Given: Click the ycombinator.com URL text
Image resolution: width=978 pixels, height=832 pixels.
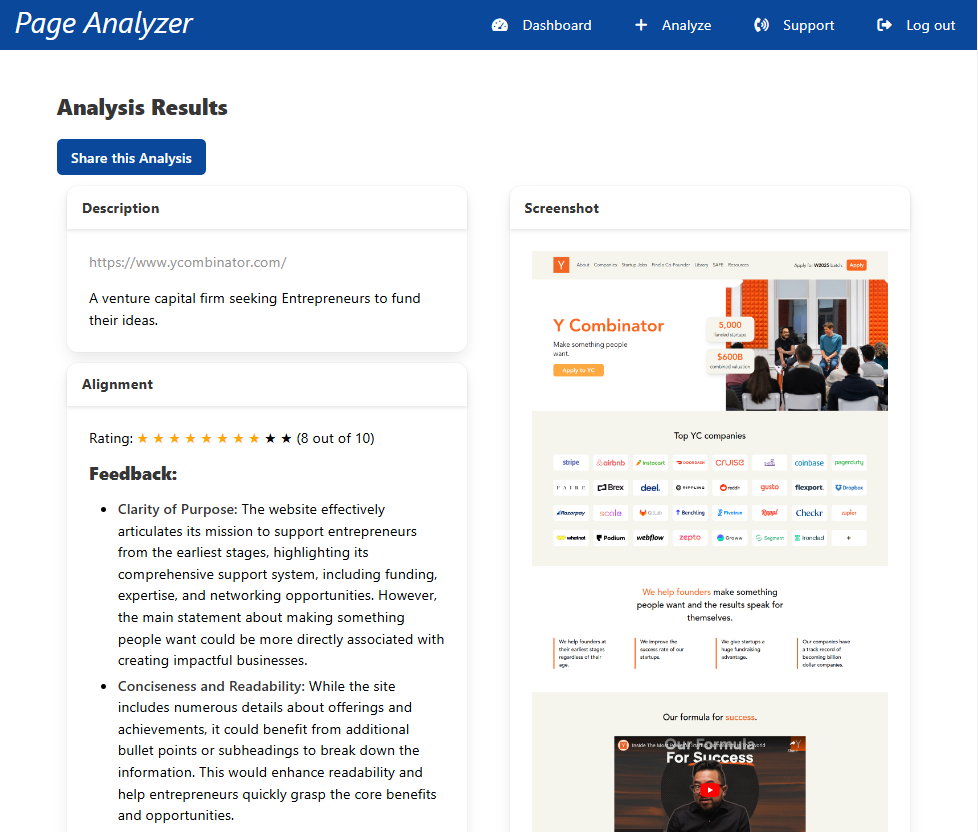Looking at the screenshot, I should tap(188, 263).
